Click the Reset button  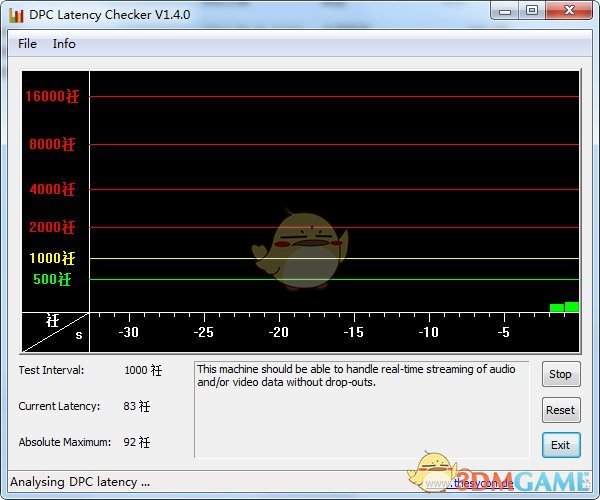coord(561,410)
